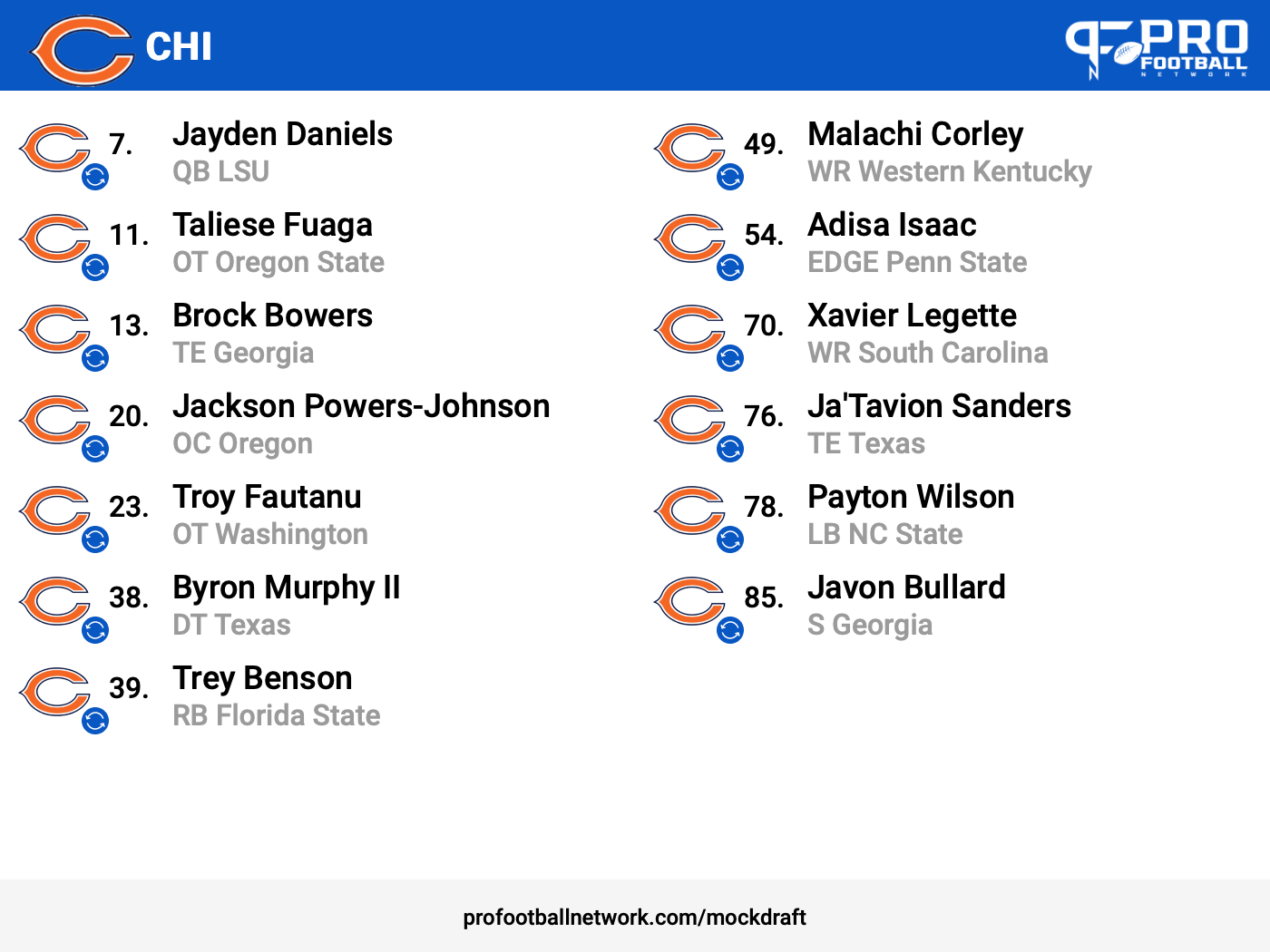
Task: Click the Bears logo beside pick 13
Action: point(54,329)
